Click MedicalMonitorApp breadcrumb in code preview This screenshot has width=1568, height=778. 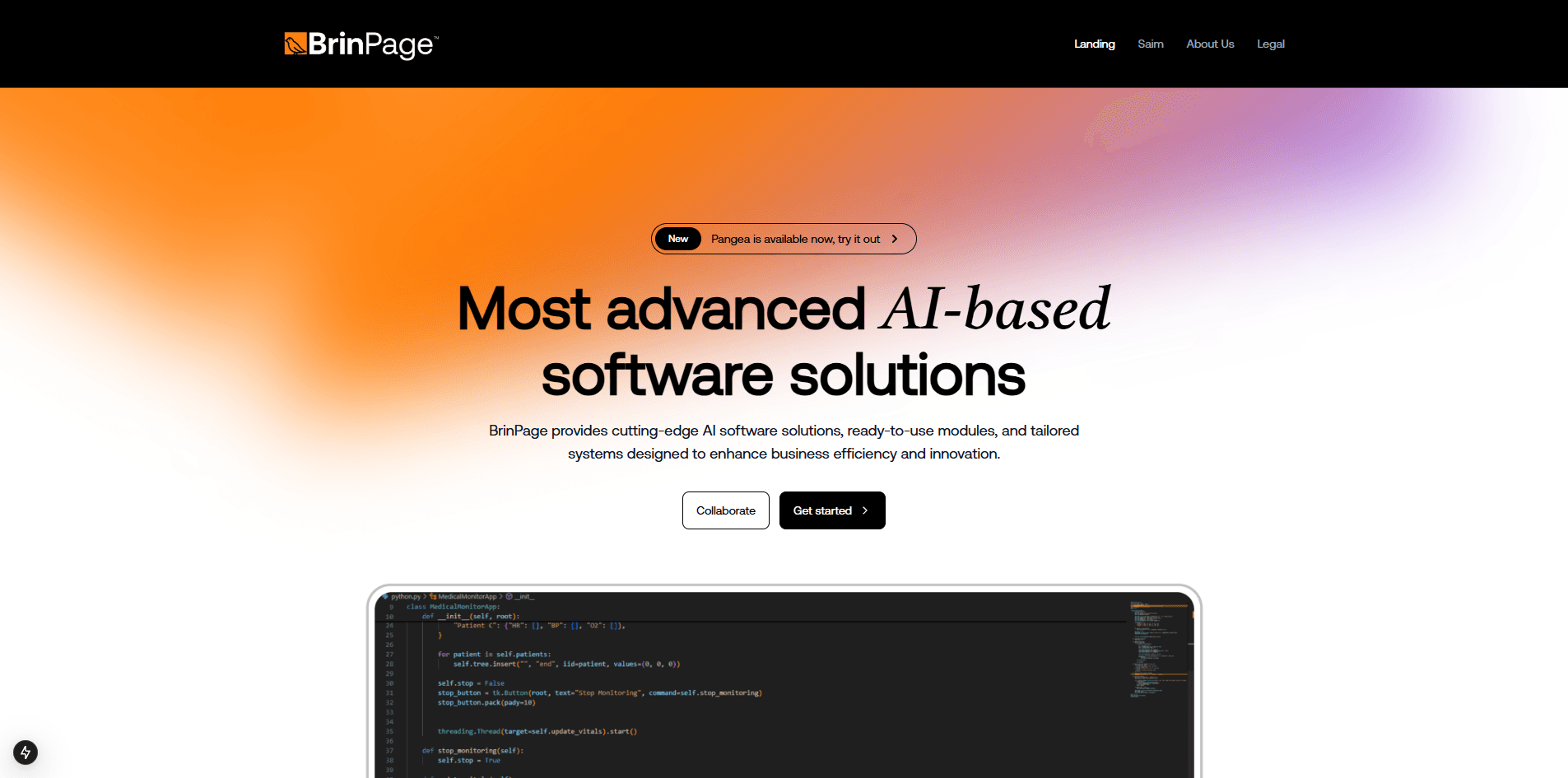[467, 597]
